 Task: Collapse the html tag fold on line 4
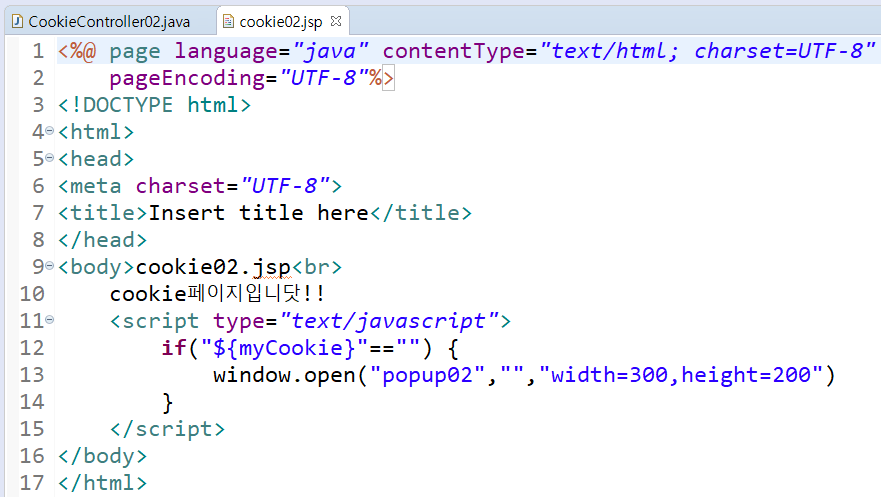pyautogui.click(x=49, y=131)
